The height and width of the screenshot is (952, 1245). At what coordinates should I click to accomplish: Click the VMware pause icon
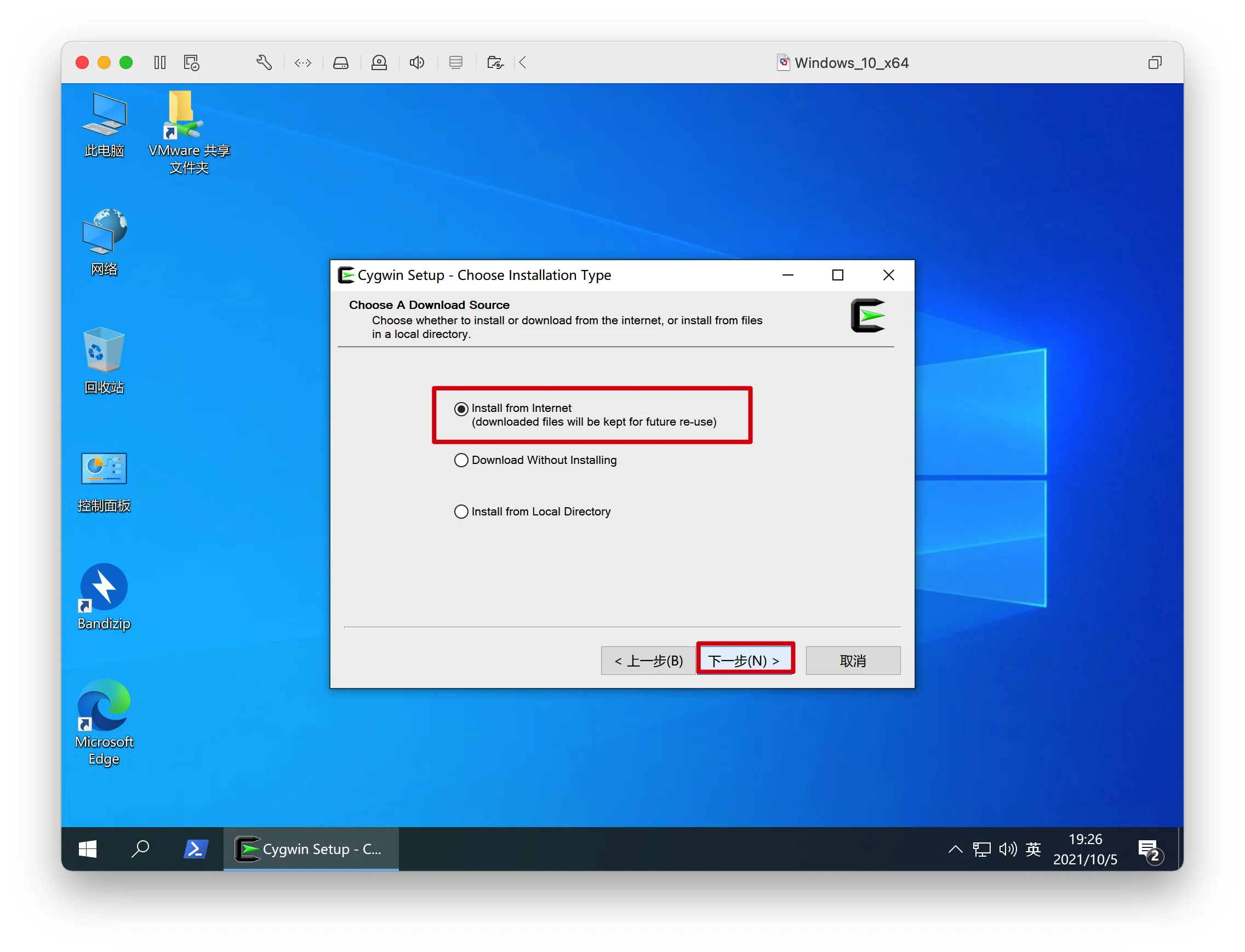(160, 62)
